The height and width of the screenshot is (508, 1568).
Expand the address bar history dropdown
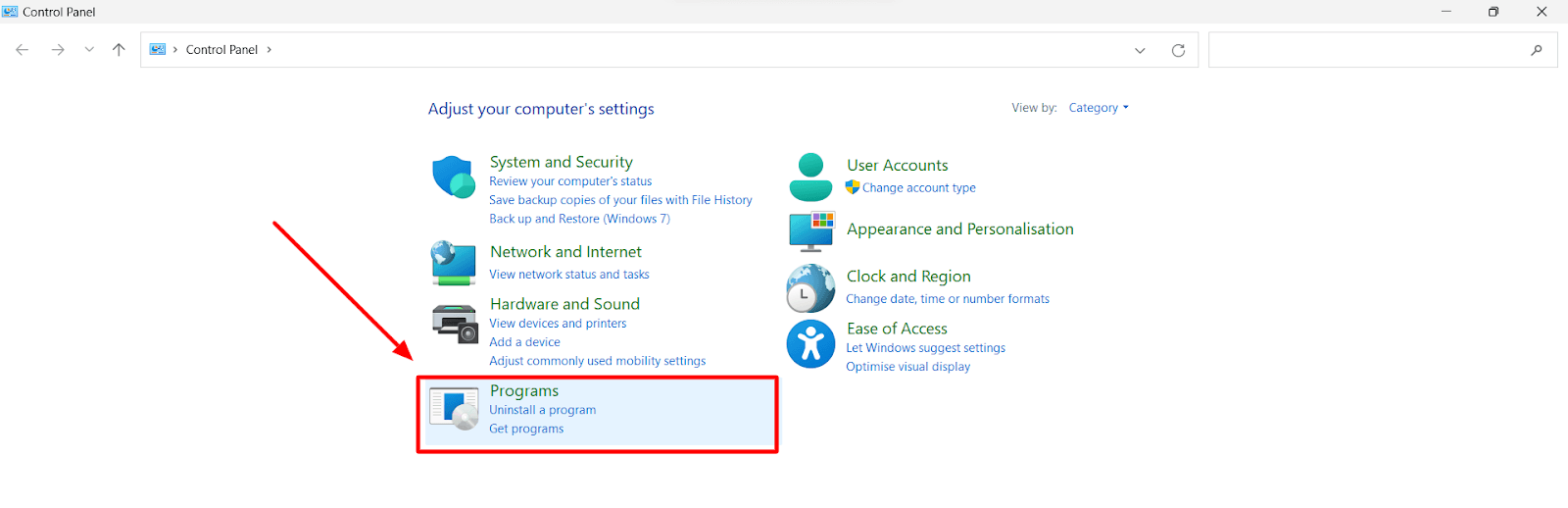point(1140,50)
